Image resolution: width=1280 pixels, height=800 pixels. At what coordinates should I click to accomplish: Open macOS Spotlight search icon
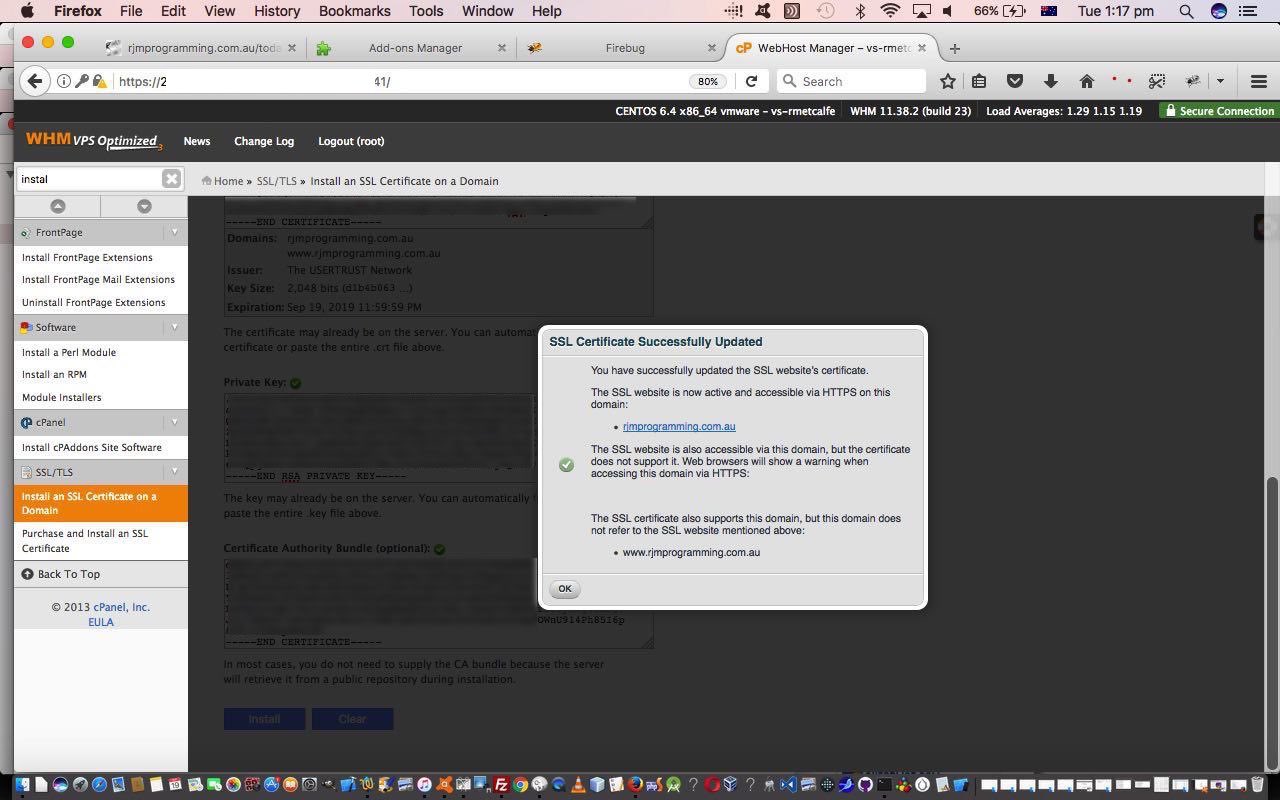(1186, 11)
